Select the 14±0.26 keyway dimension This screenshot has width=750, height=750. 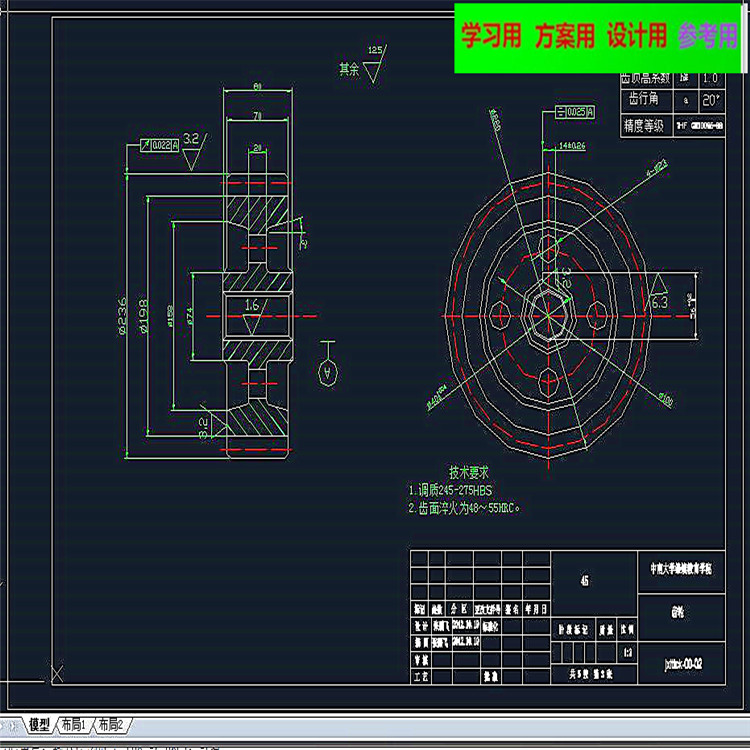[x=572, y=145]
